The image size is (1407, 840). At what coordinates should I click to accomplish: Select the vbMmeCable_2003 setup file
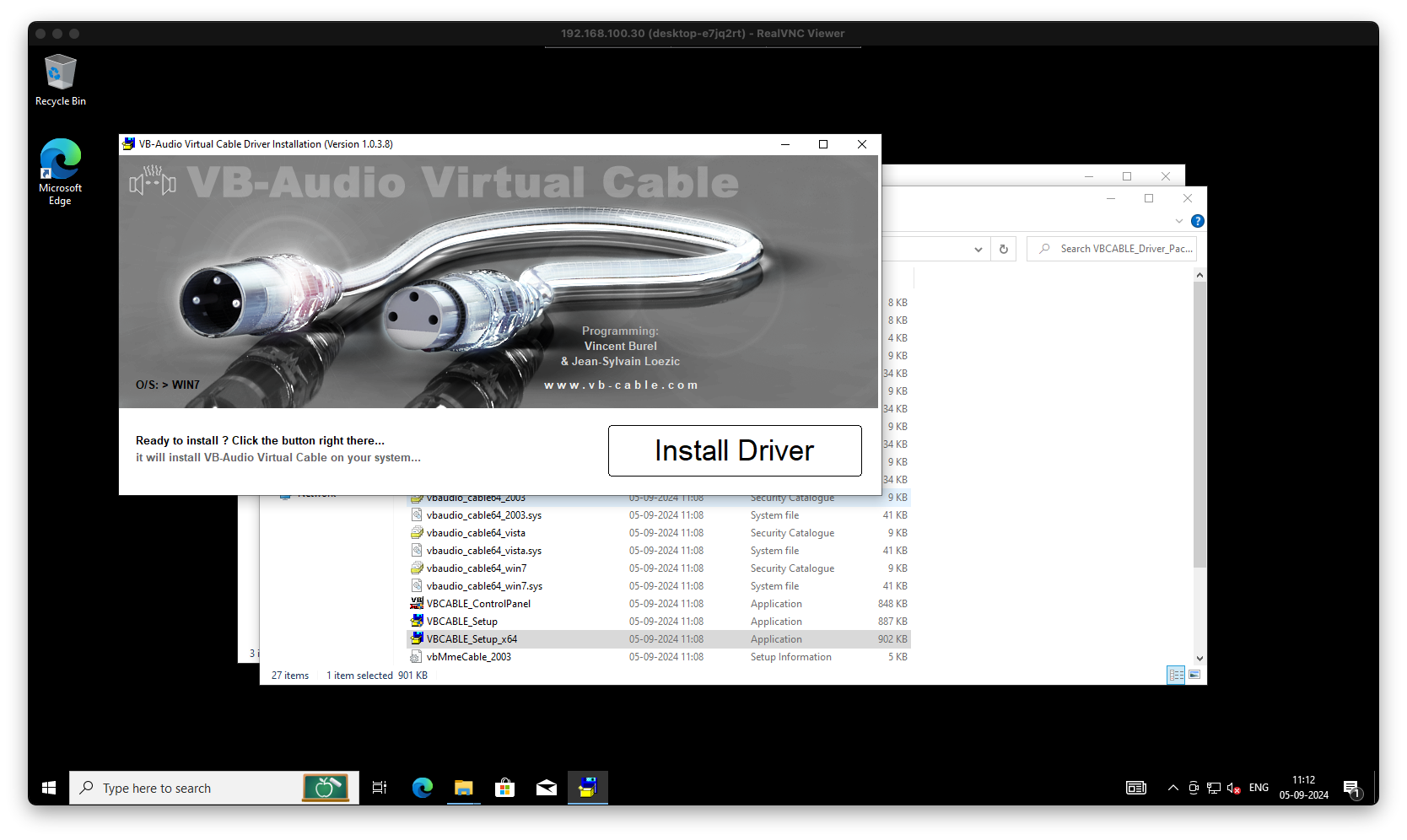pos(659,657)
